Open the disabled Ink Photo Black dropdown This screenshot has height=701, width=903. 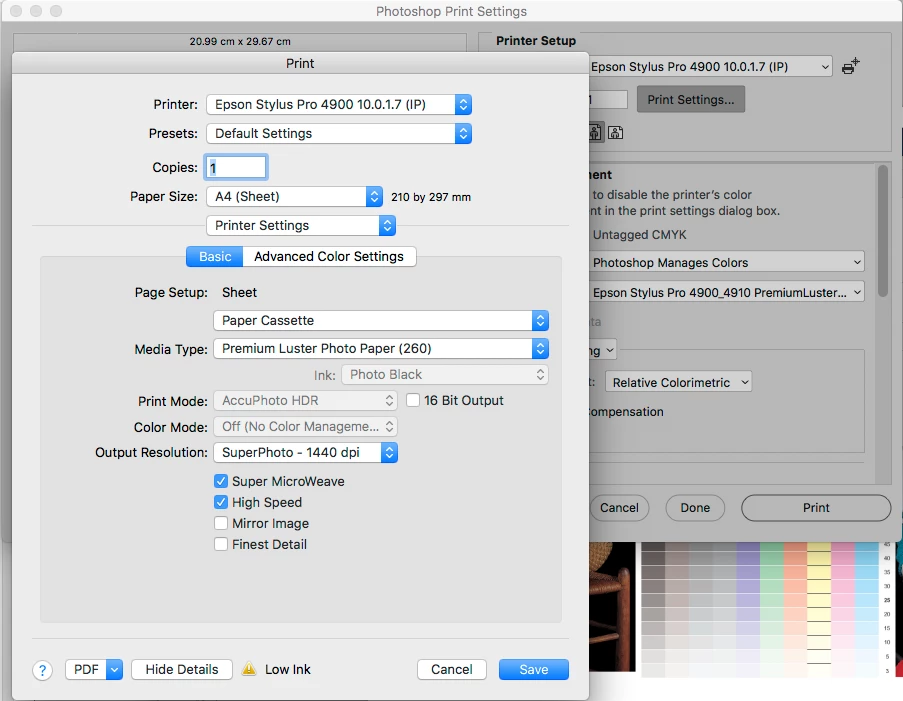pos(445,374)
